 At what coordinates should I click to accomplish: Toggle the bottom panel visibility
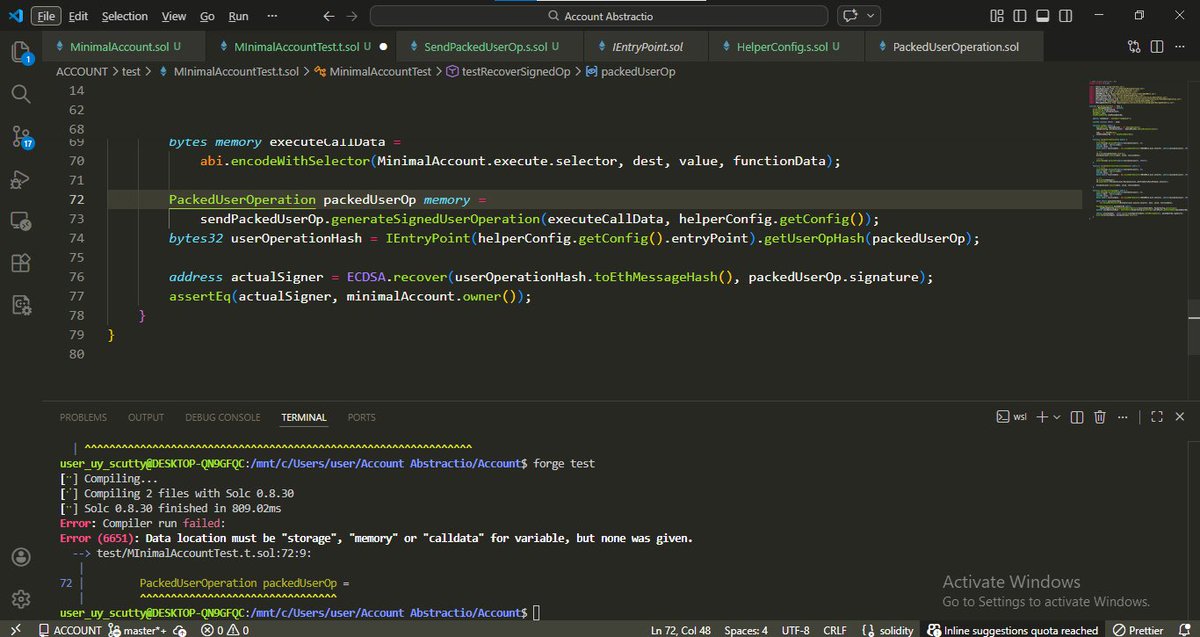(x=1041, y=16)
